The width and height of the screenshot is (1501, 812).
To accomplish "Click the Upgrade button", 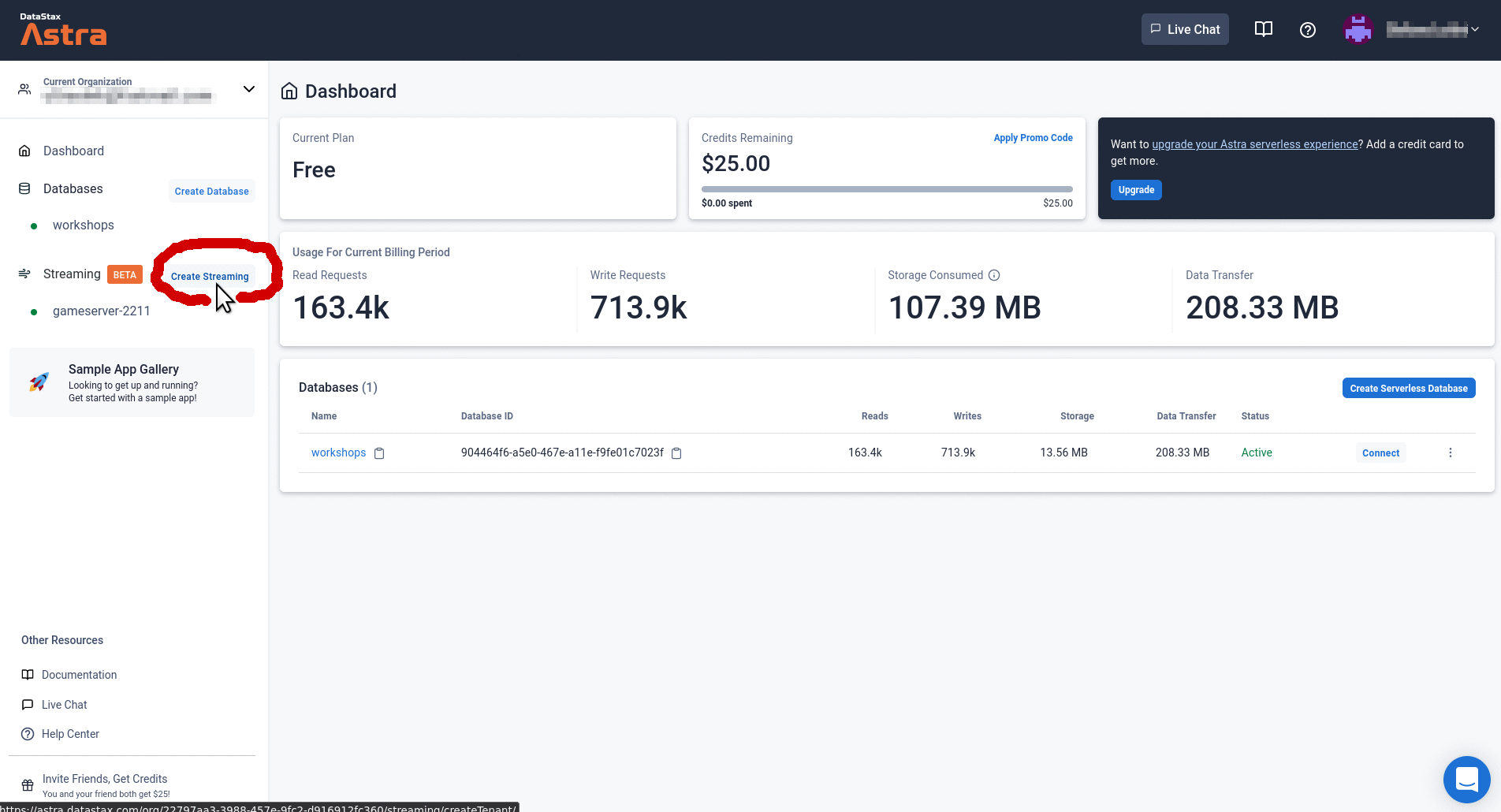I will click(1136, 190).
